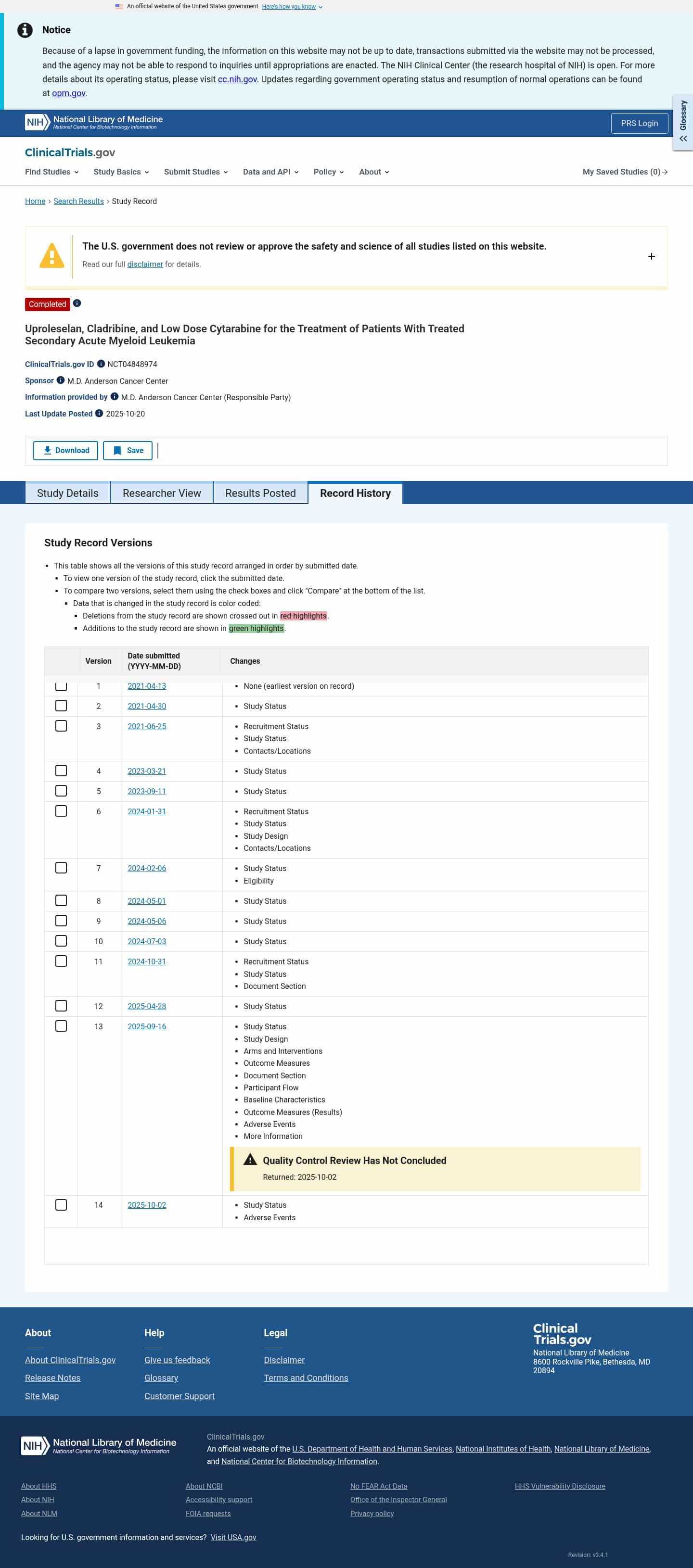Open the ClinicalTrials.gov home logo
693x1568 pixels.
click(70, 152)
